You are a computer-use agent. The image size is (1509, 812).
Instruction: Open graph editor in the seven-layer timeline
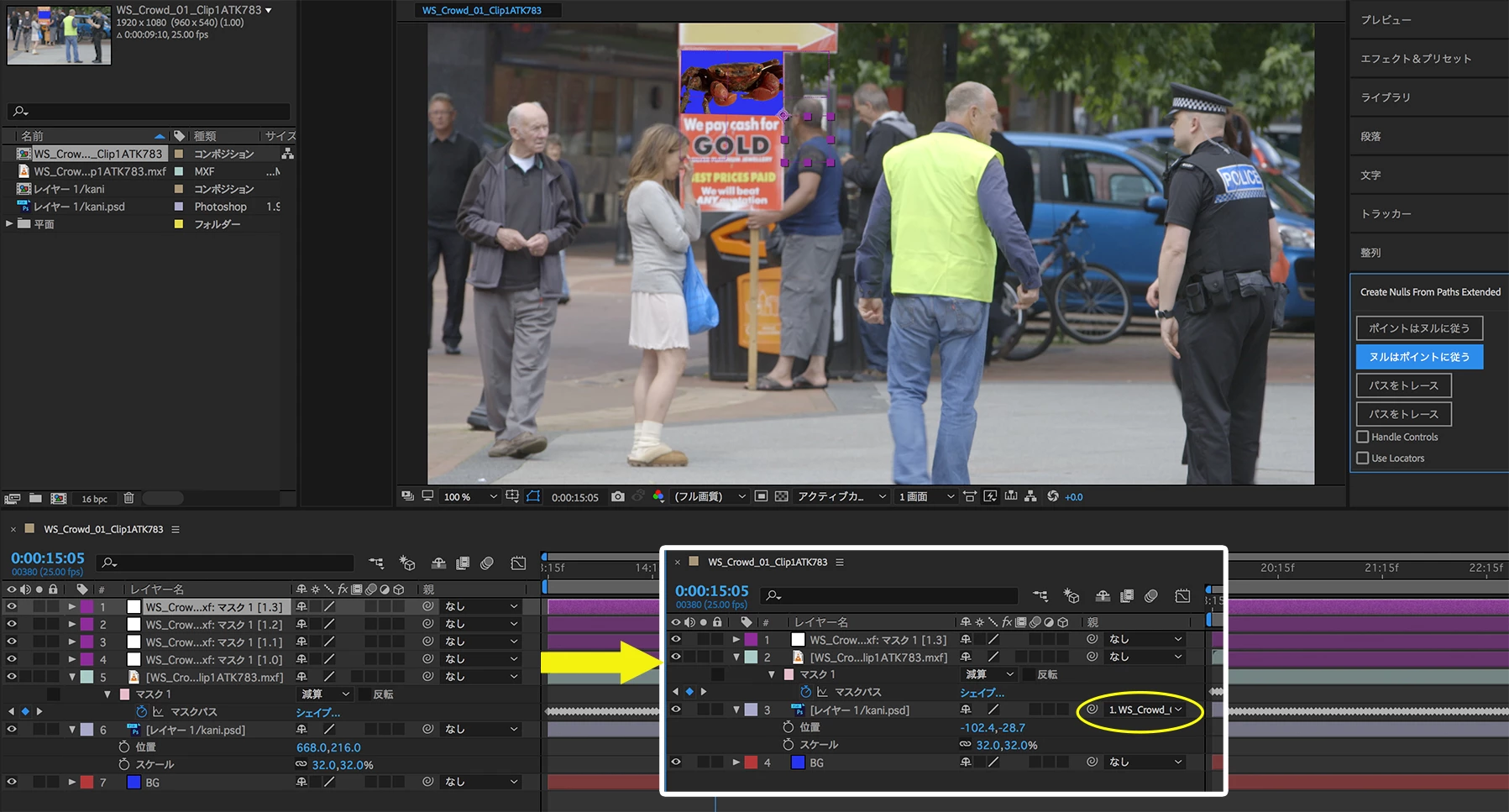click(x=518, y=563)
